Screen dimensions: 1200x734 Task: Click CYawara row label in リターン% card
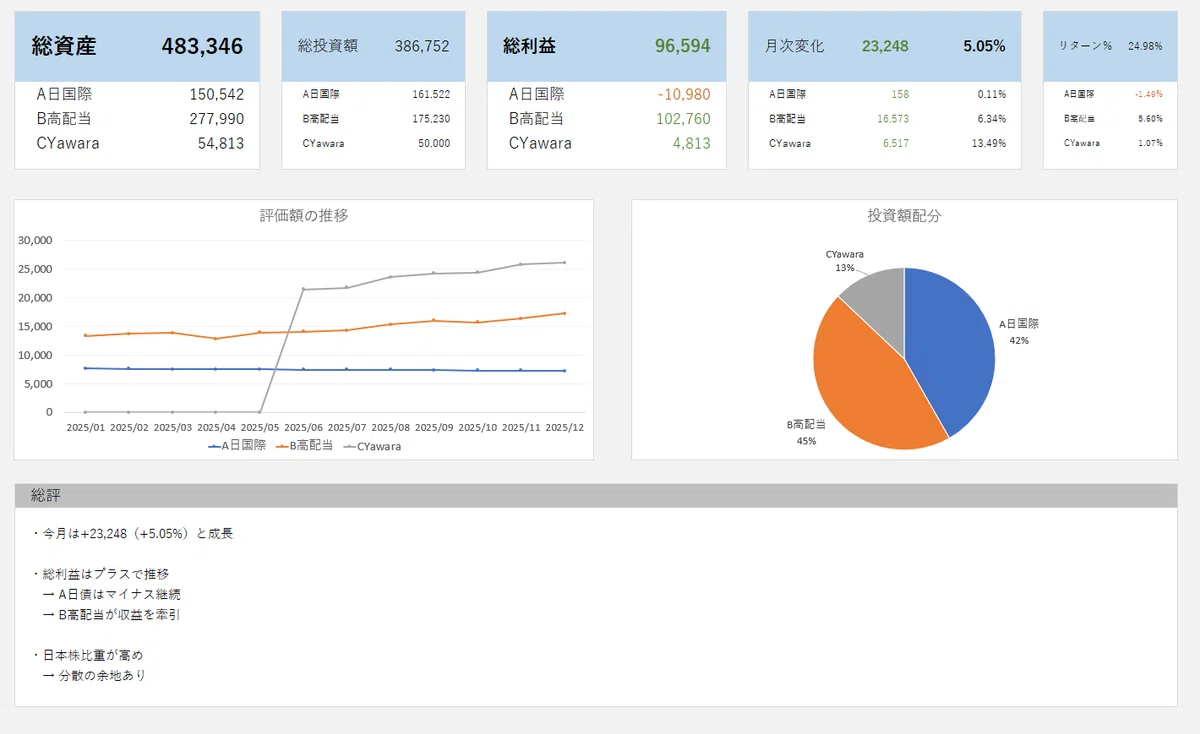[x=1081, y=143]
